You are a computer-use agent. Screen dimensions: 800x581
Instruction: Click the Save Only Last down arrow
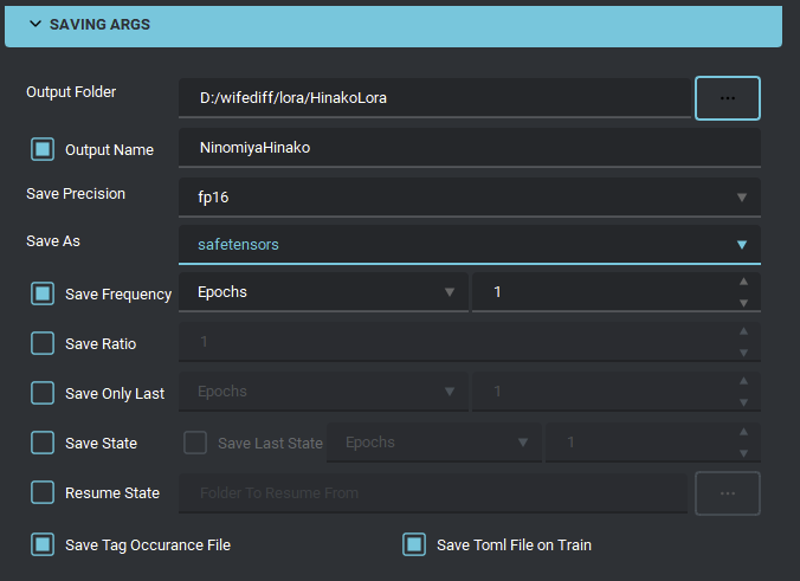pos(743,402)
